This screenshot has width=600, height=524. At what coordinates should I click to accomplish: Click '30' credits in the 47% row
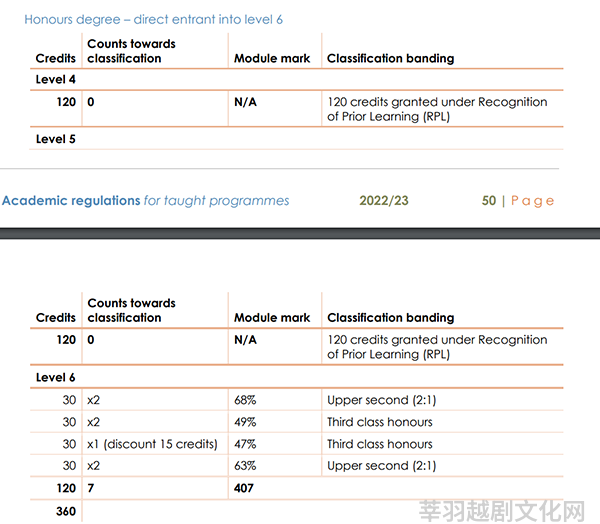click(x=69, y=444)
